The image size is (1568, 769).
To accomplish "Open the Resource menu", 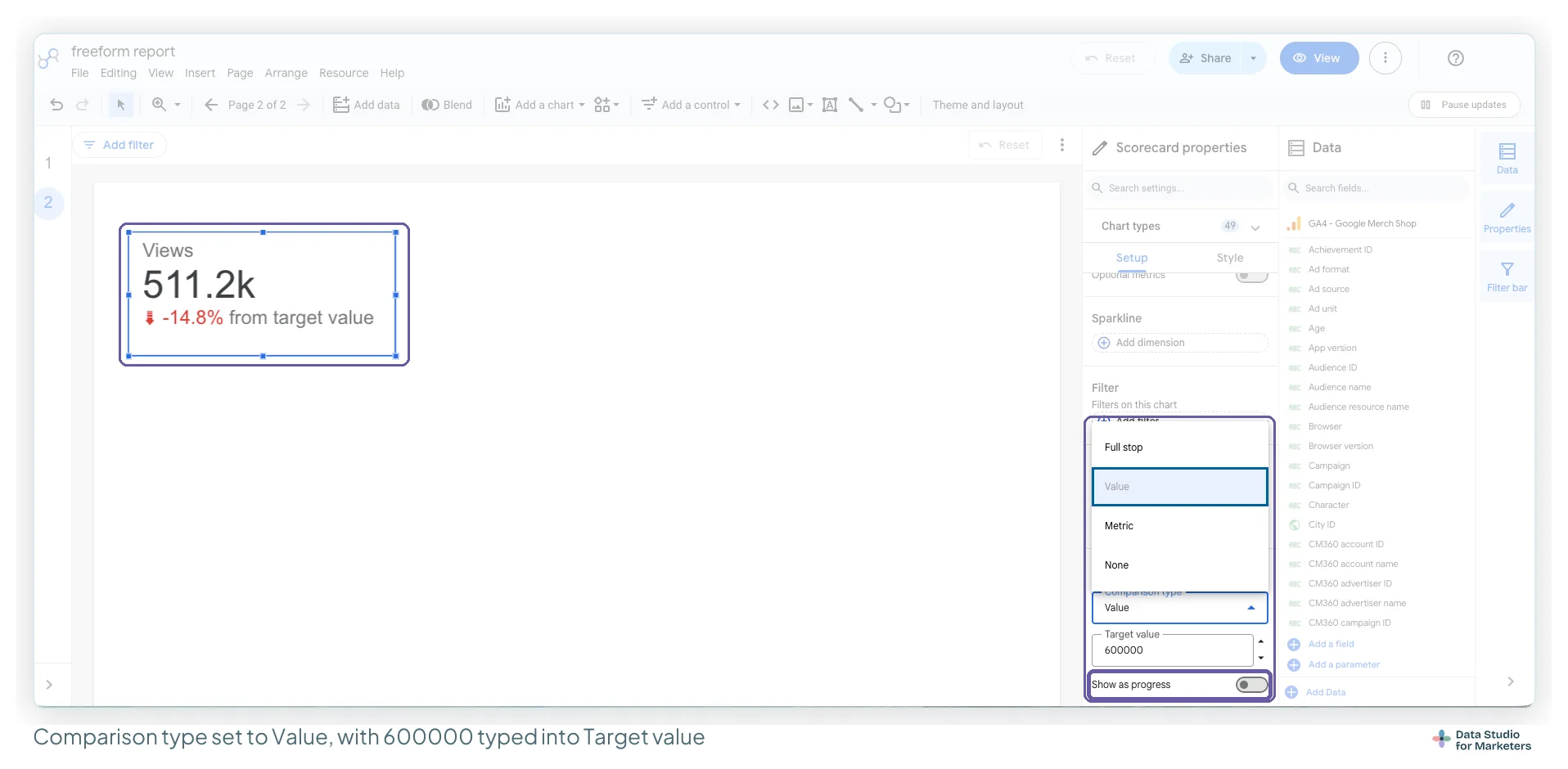I will click(344, 73).
